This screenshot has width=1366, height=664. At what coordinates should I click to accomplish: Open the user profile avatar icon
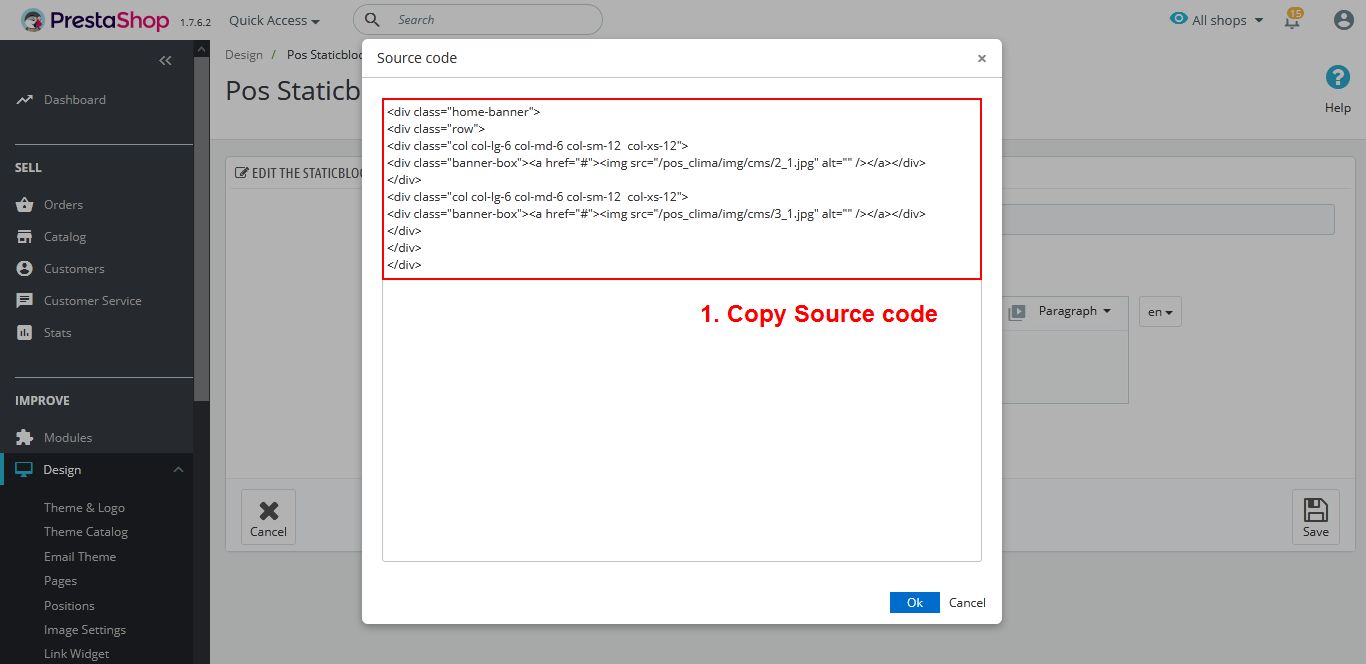pyautogui.click(x=1343, y=20)
